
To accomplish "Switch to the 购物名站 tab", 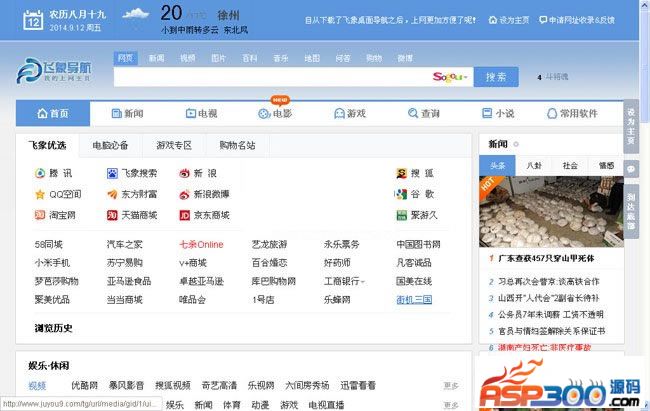I will (238, 146).
